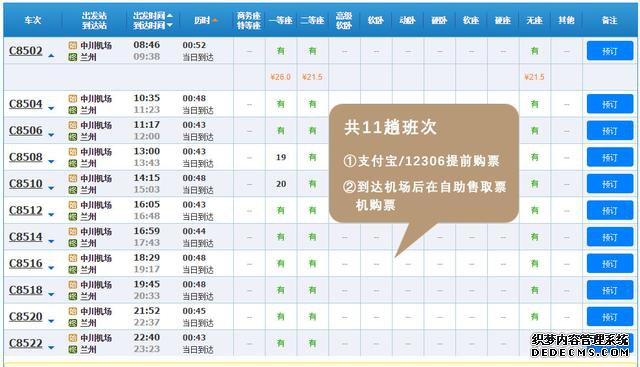The width and height of the screenshot is (640, 367).
Task: Click green arrival station icon for C8522
Action: click(x=73, y=349)
